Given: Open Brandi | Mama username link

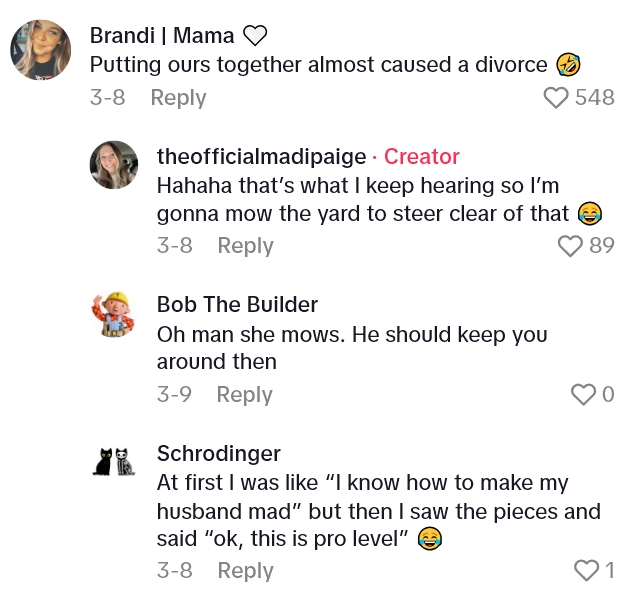Looking at the screenshot, I should pyautogui.click(x=162, y=36).
